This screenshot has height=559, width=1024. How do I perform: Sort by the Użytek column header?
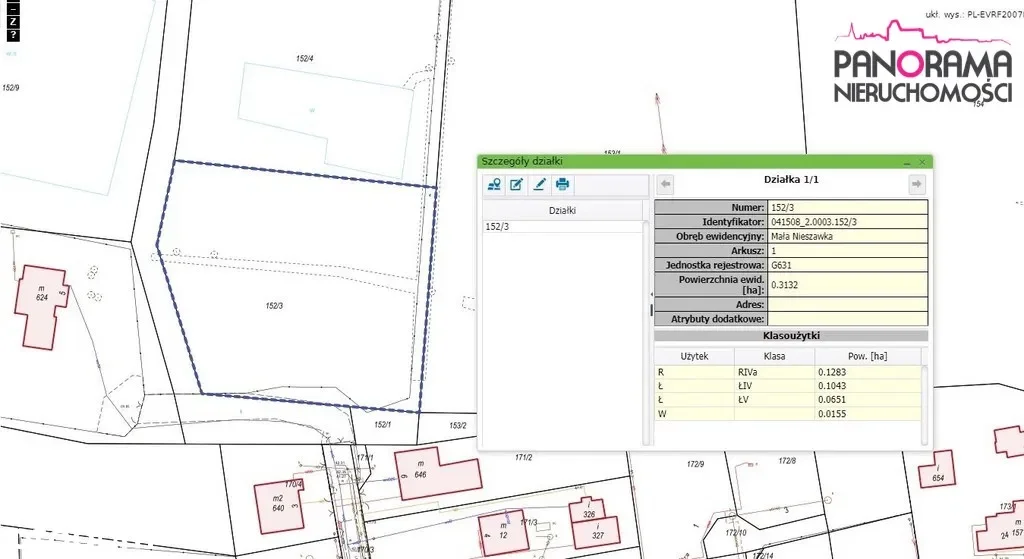point(694,356)
